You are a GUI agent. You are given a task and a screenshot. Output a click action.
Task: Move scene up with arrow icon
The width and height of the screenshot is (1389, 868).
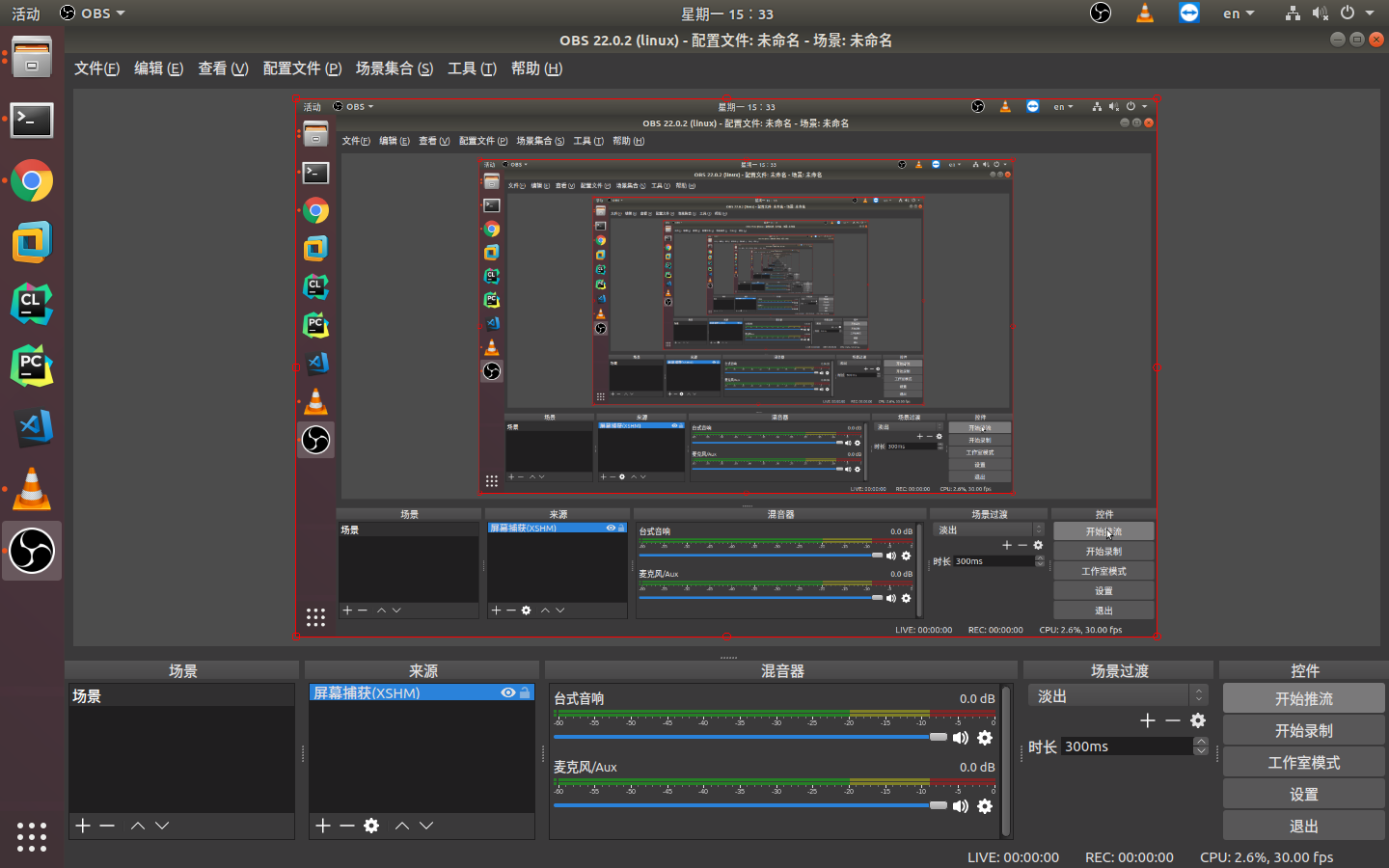point(138,826)
